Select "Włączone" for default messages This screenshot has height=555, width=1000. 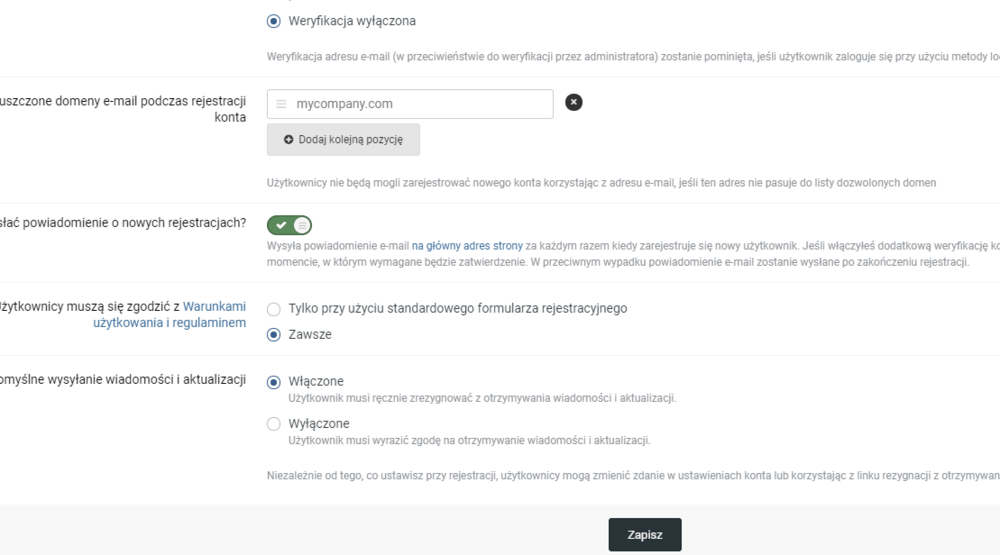coord(274,382)
